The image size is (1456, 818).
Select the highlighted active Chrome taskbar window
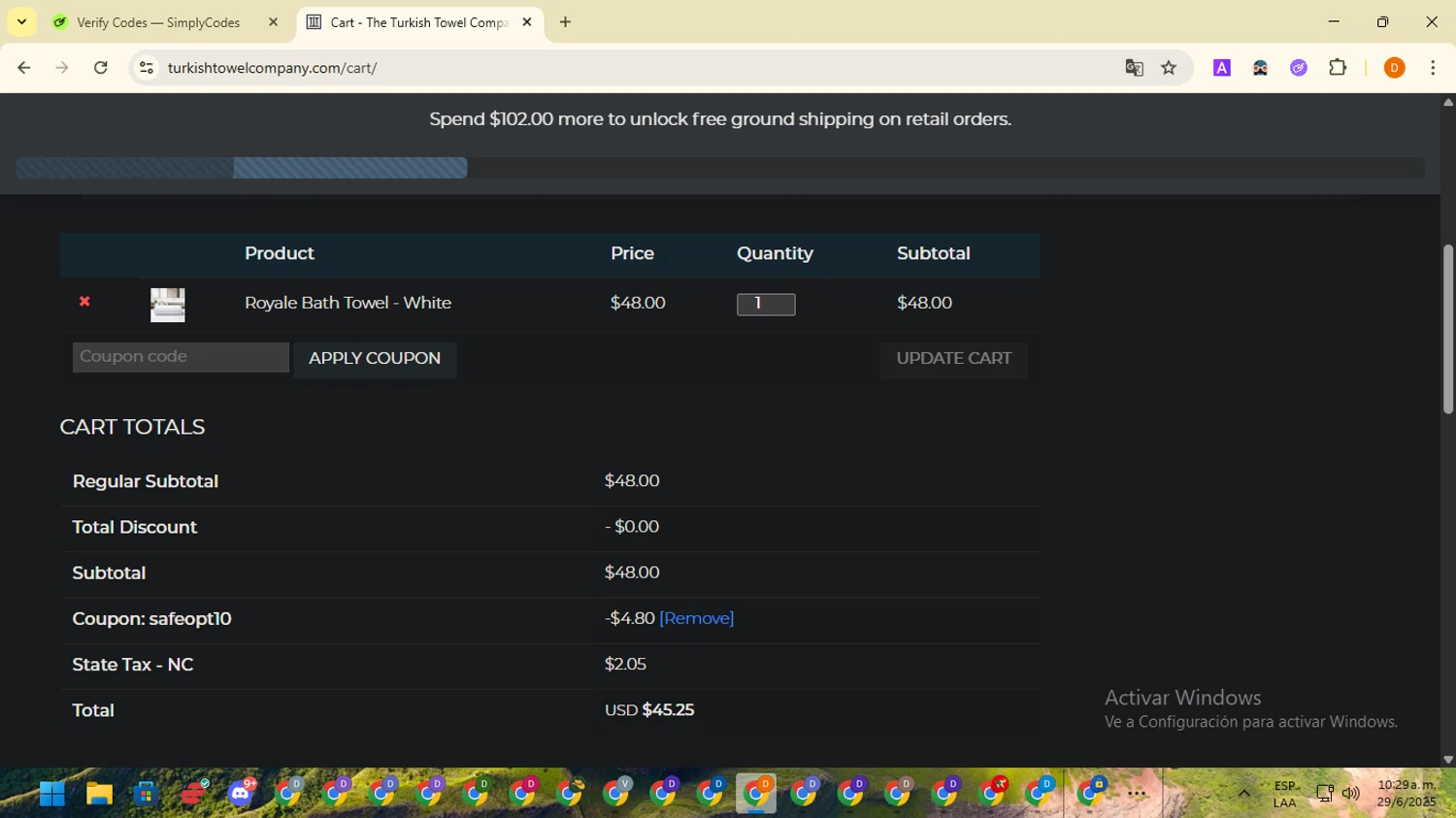click(756, 794)
